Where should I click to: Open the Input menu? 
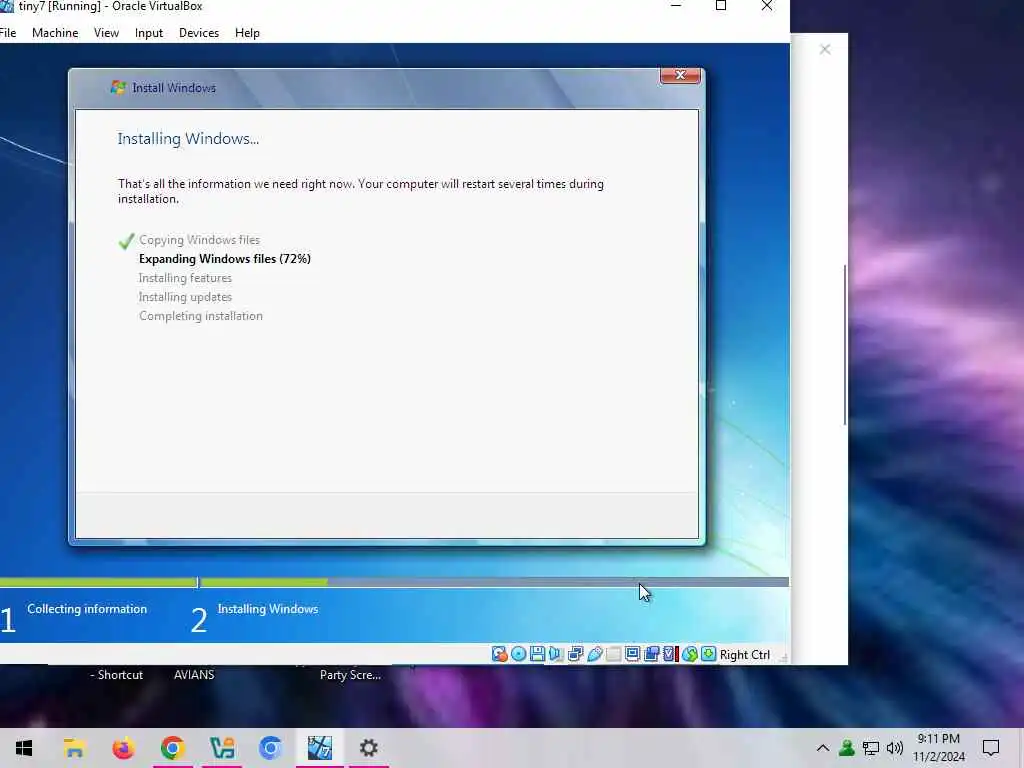(148, 33)
